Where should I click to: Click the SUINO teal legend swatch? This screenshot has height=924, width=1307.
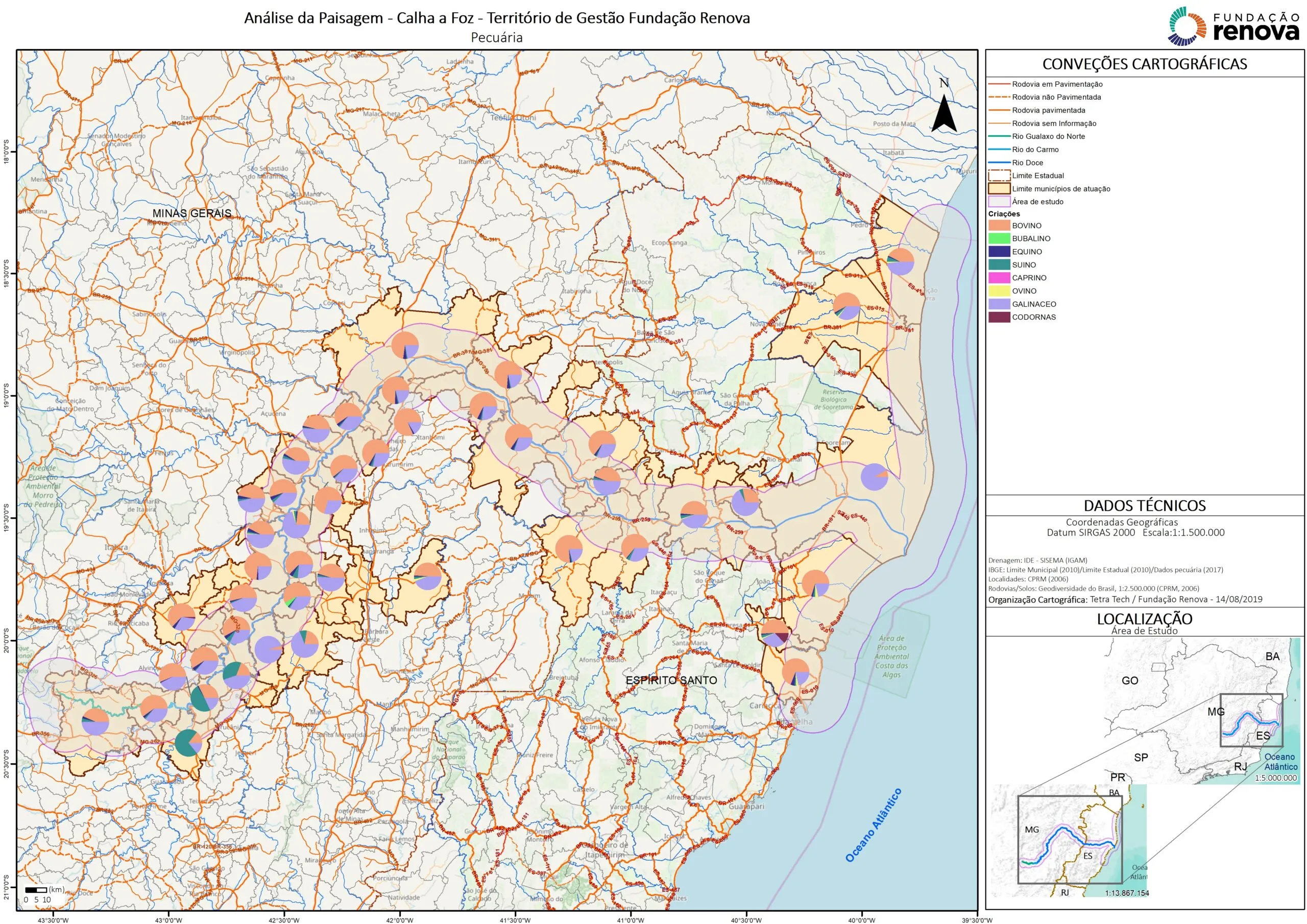tap(999, 265)
